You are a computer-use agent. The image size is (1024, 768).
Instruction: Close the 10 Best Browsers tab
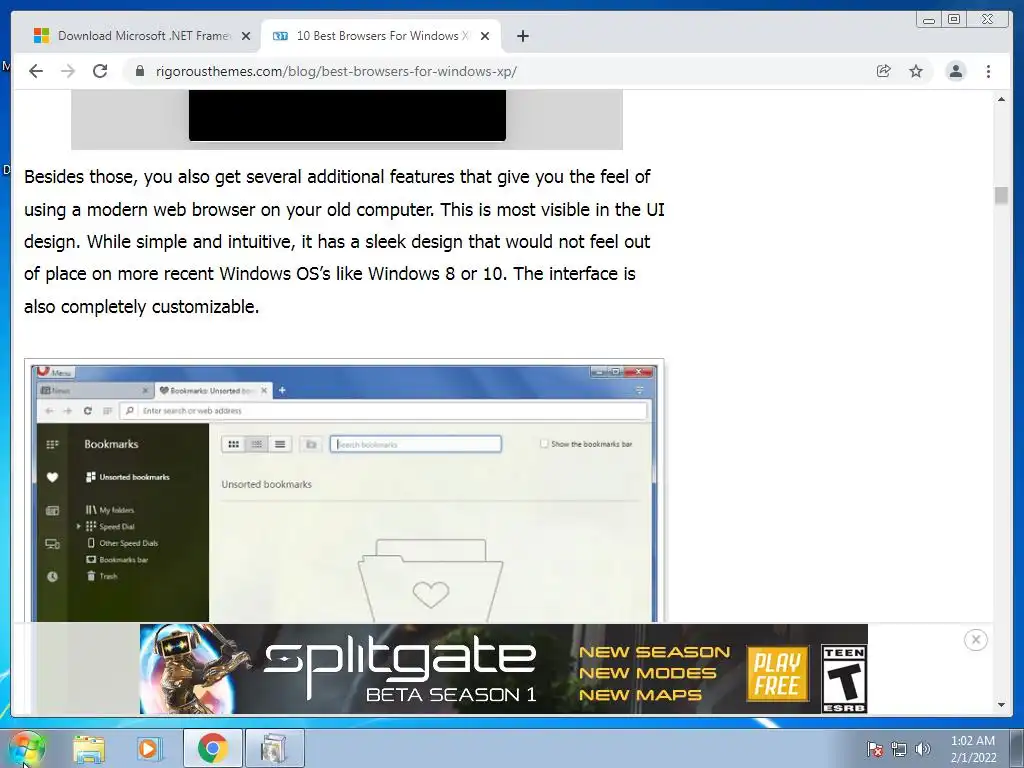pos(485,36)
